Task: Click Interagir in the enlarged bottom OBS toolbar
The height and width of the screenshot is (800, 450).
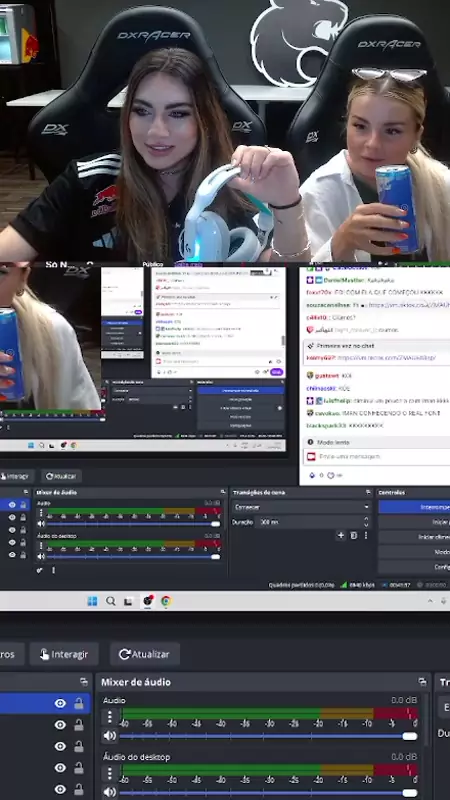Action: coord(64,654)
